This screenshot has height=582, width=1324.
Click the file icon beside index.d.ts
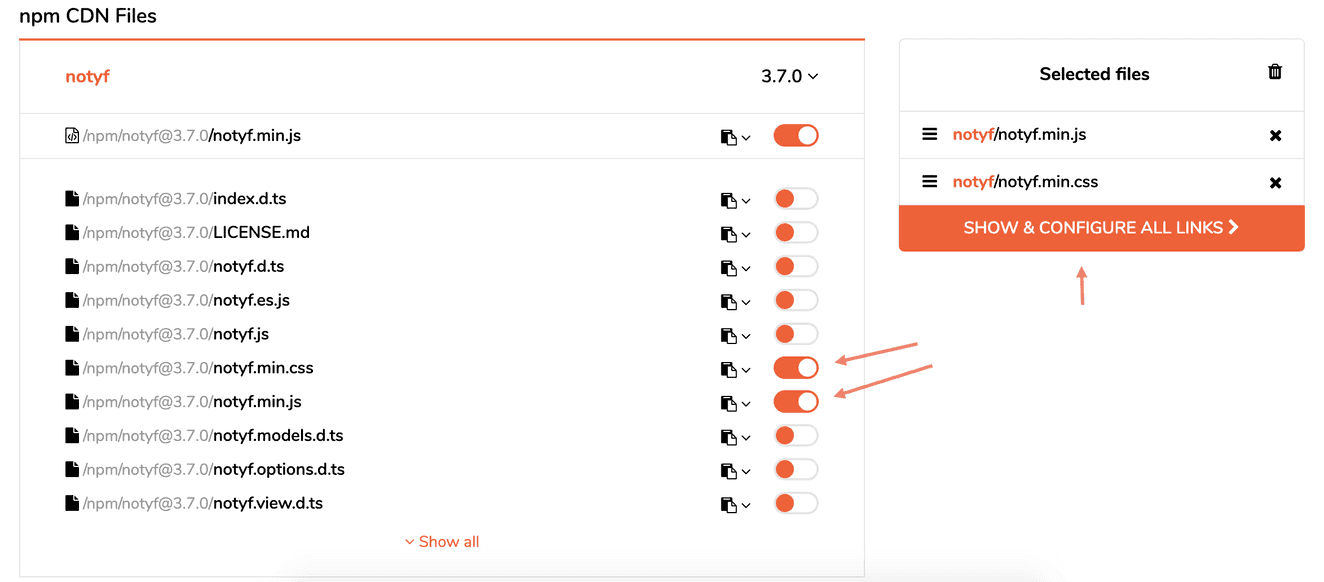[71, 198]
